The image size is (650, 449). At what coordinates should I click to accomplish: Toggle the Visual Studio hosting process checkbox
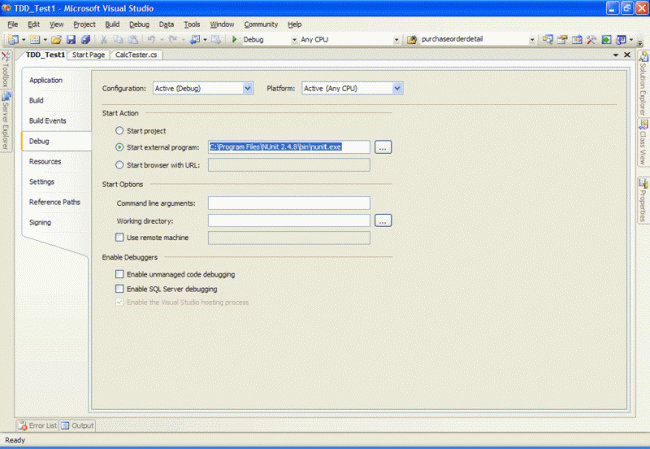pos(119,302)
